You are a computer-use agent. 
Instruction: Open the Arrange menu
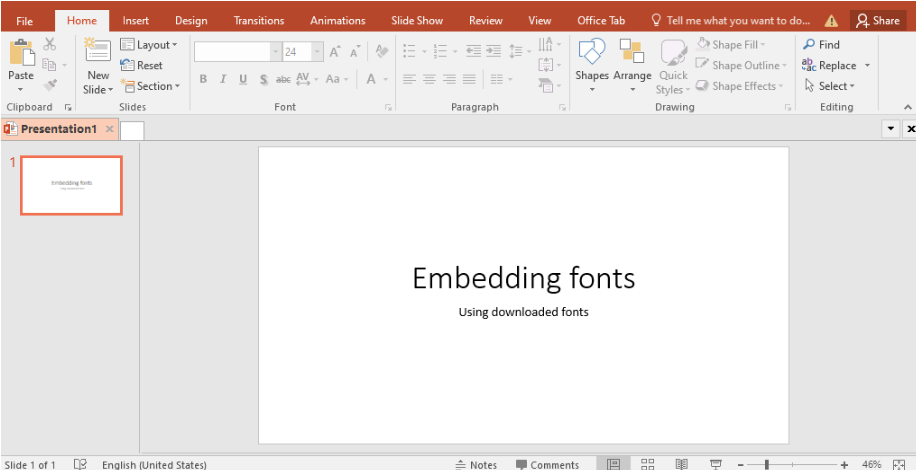click(x=632, y=66)
